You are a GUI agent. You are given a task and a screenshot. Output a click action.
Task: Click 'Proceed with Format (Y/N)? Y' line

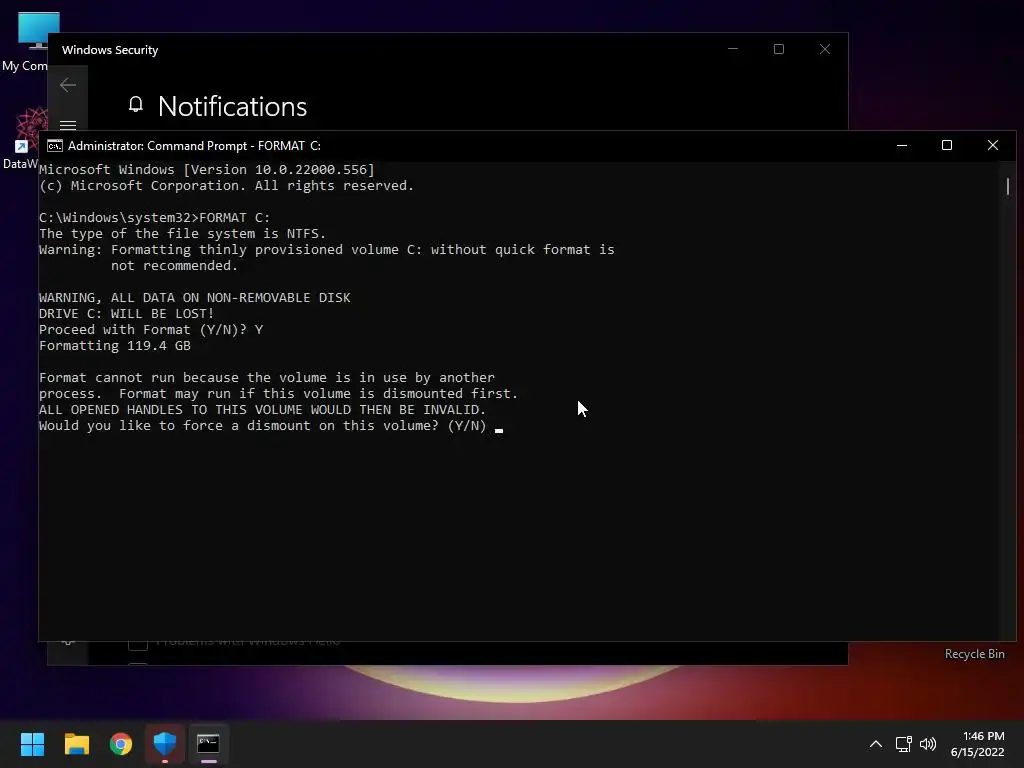coord(151,330)
